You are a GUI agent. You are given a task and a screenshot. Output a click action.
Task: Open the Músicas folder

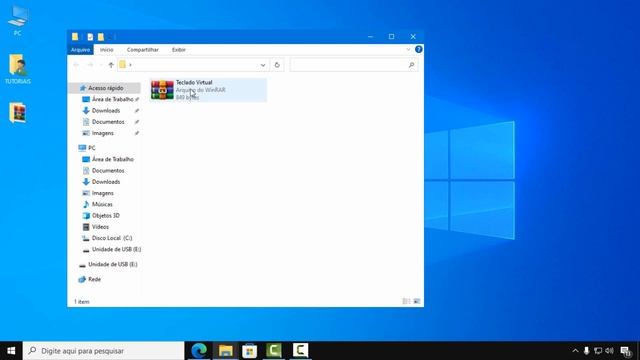[x=102, y=204]
